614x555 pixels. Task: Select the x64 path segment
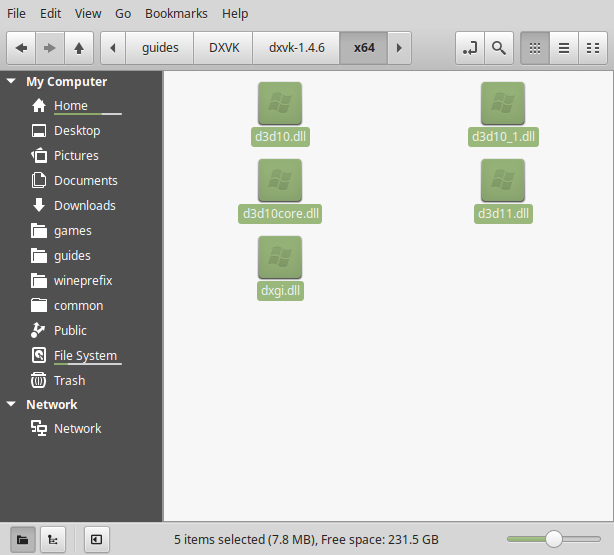pyautogui.click(x=364, y=48)
